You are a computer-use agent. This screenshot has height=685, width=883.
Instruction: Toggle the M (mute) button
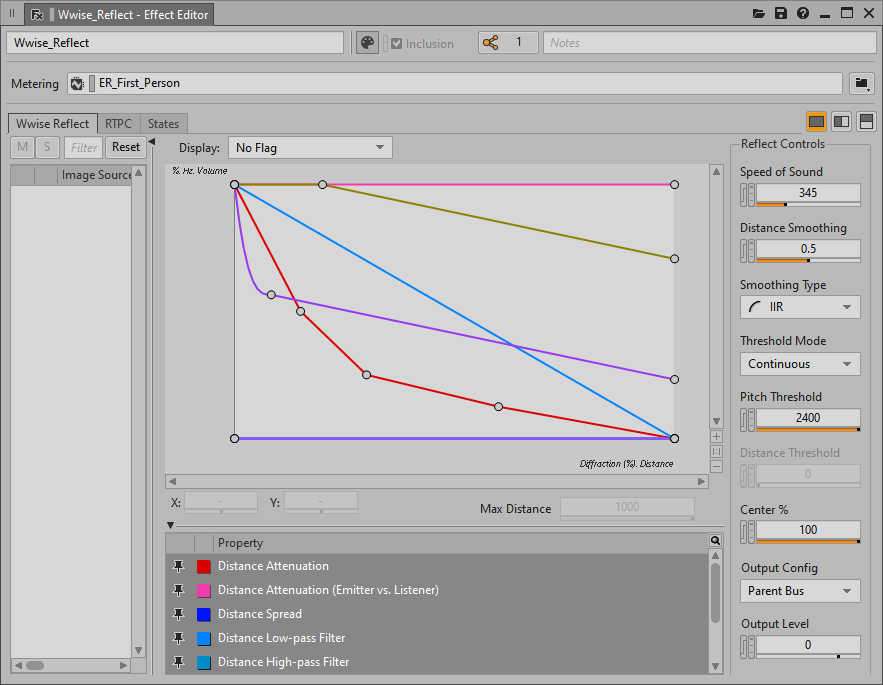coord(23,148)
